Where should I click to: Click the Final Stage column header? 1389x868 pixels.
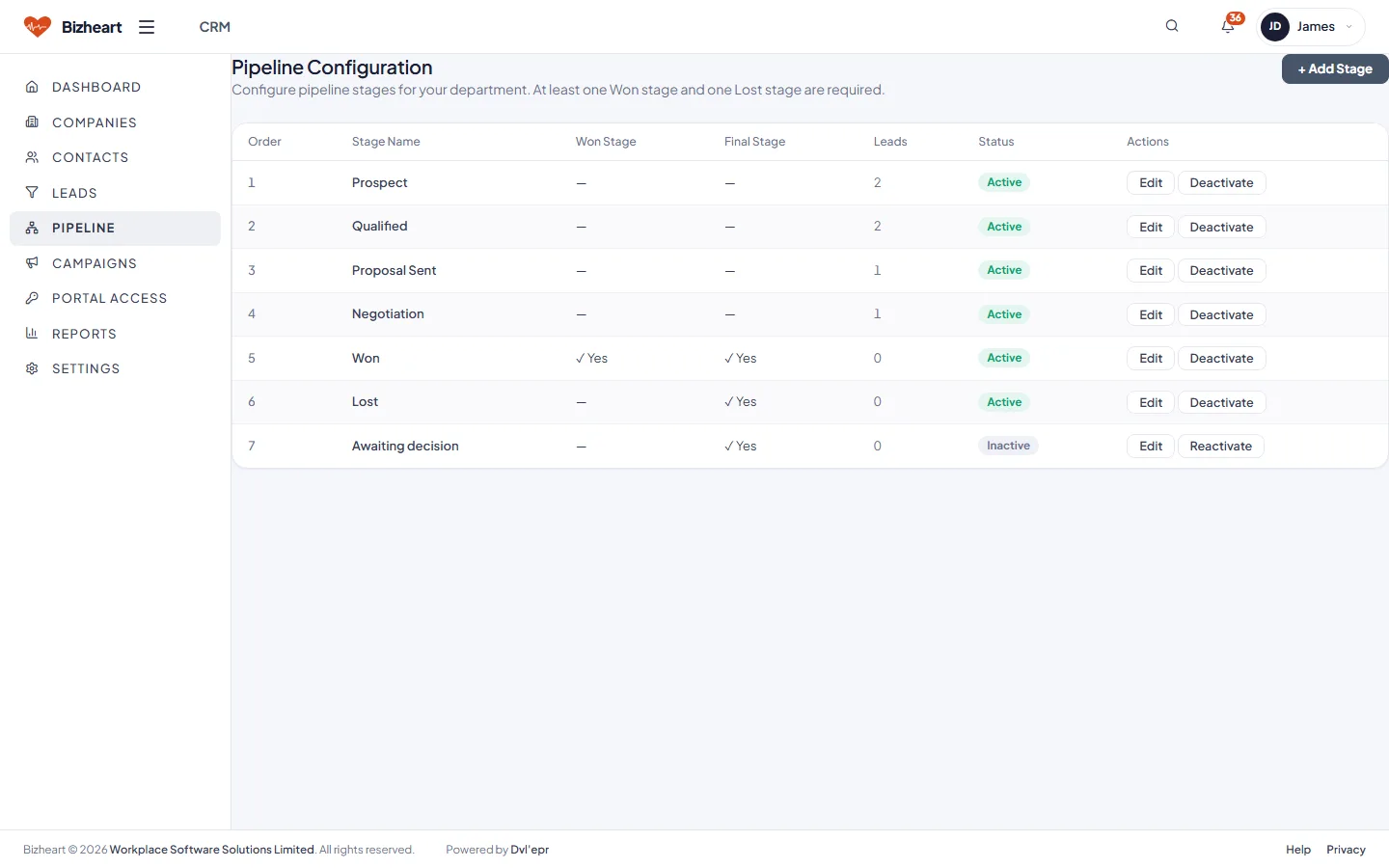754,142
